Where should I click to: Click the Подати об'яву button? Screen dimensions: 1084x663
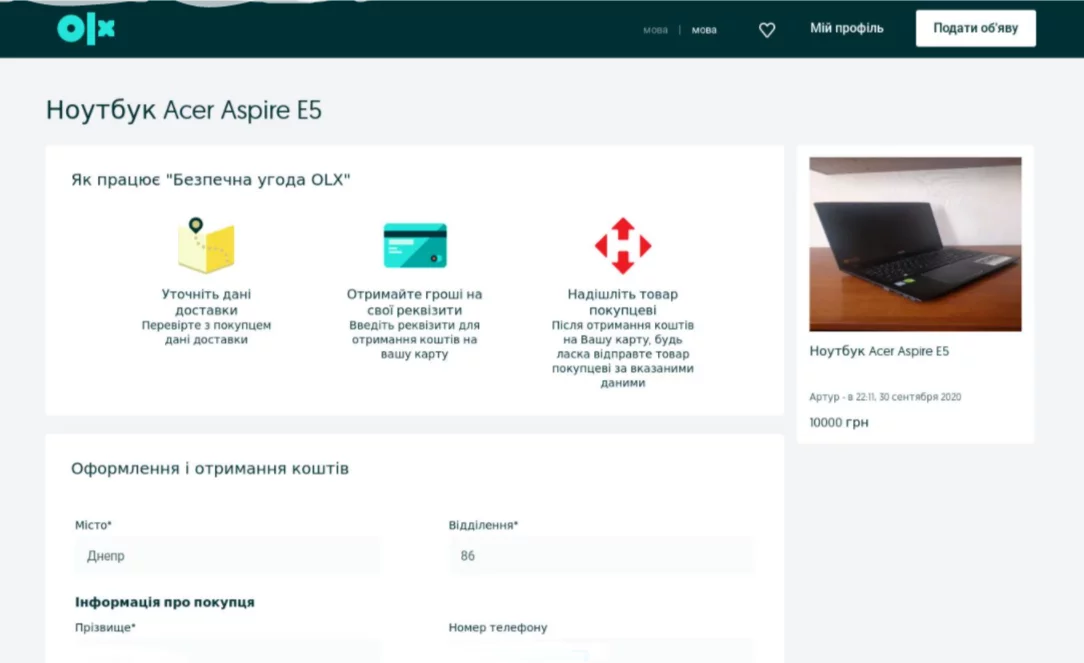coord(975,28)
